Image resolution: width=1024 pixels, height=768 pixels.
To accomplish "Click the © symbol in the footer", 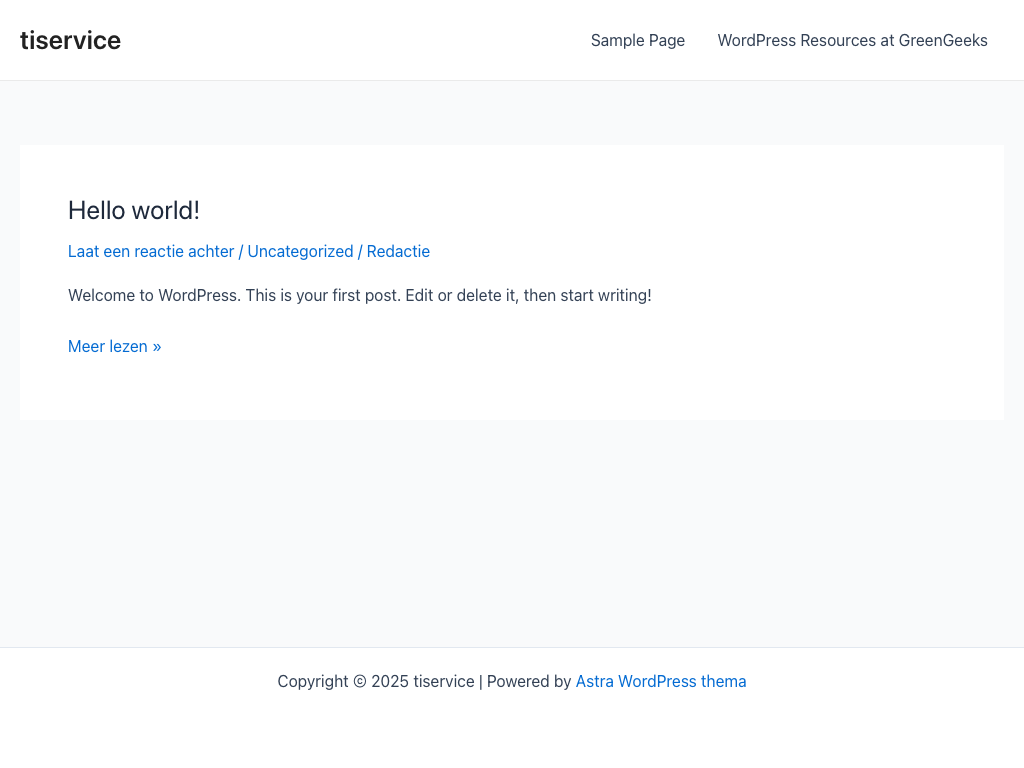I will click(x=359, y=681).
